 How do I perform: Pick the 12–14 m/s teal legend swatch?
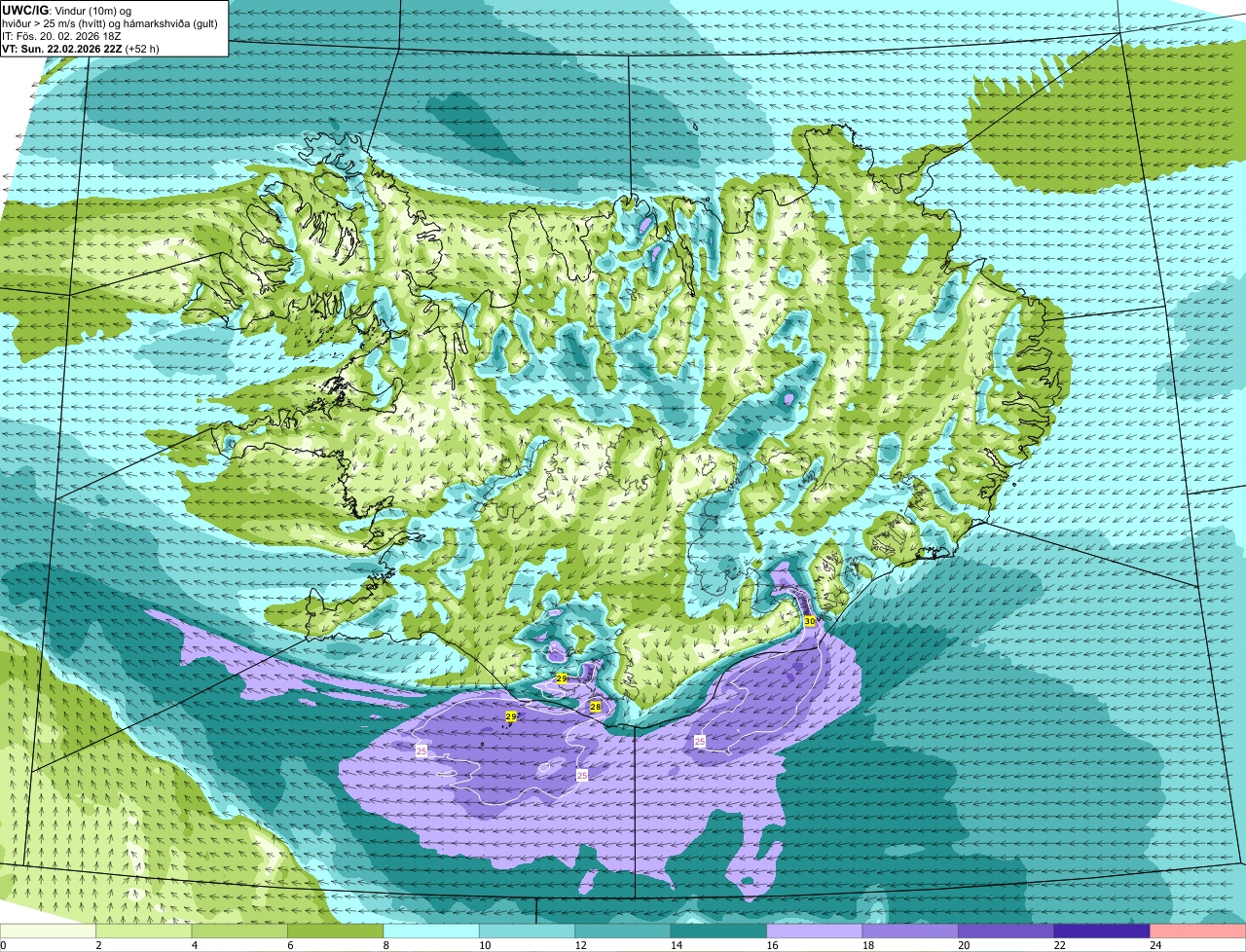[x=623, y=931]
